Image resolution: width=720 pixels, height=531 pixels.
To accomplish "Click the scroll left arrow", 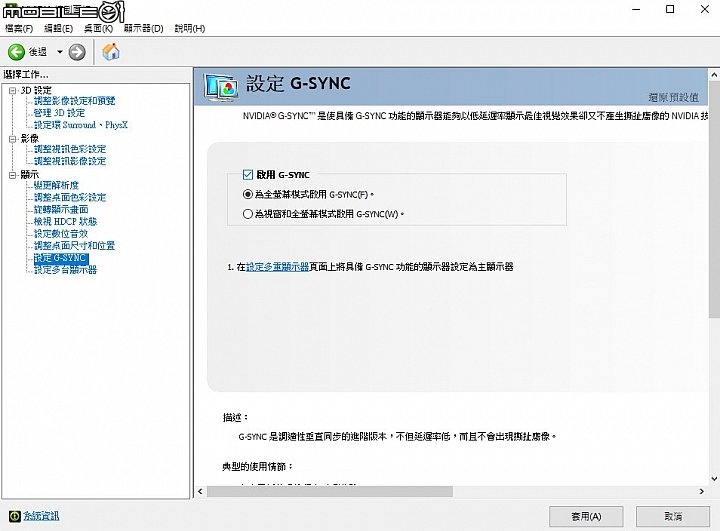I will pyautogui.click(x=200, y=491).
